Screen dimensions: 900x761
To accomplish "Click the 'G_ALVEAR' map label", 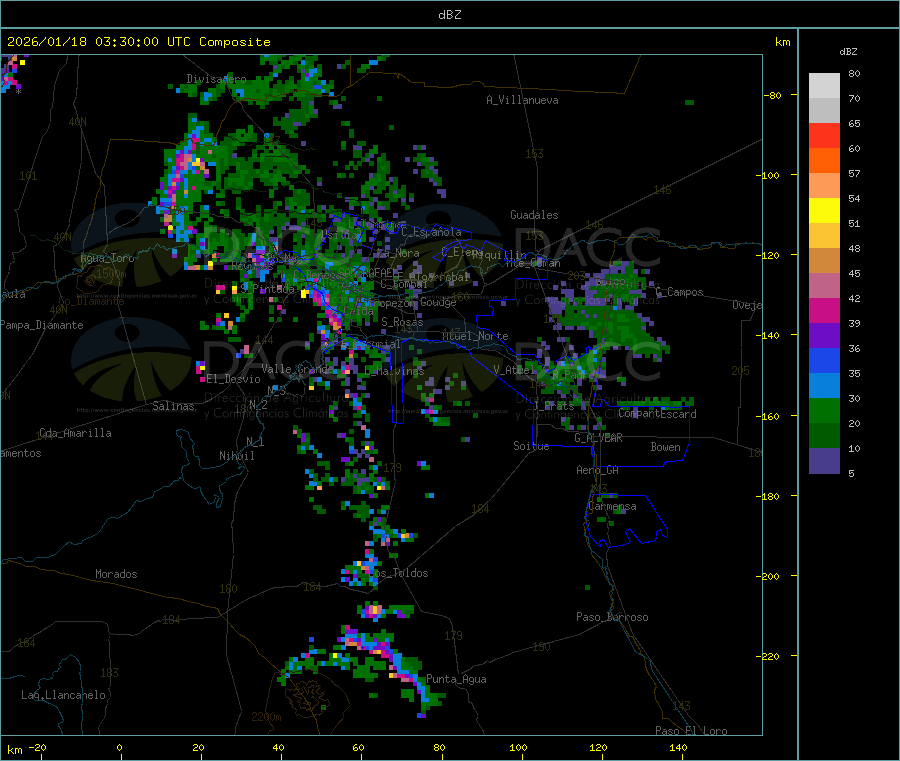I will click(599, 438).
